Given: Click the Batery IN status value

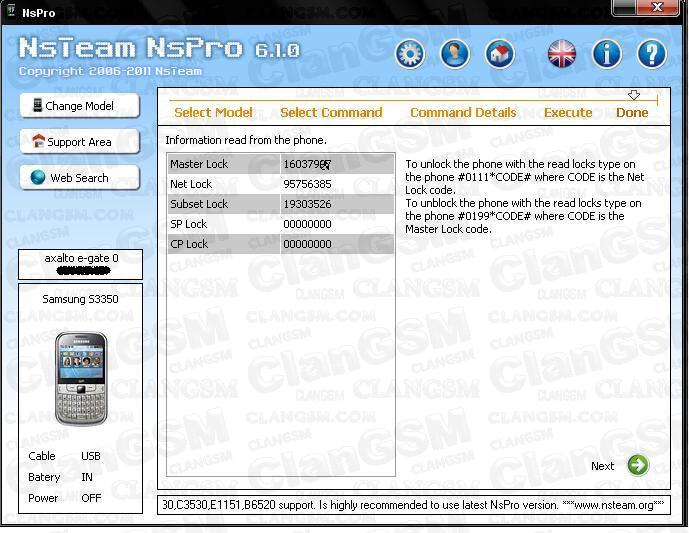Looking at the screenshot, I should click(87, 477).
